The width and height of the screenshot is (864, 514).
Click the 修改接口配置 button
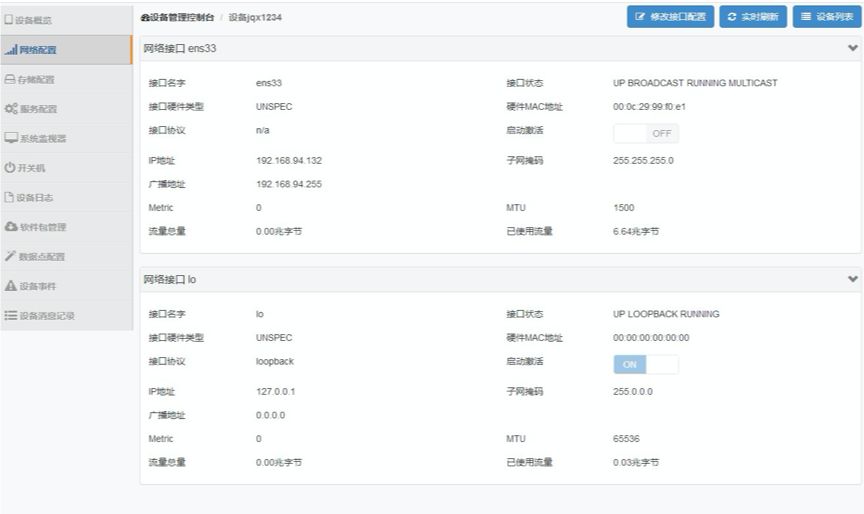pyautogui.click(x=670, y=17)
